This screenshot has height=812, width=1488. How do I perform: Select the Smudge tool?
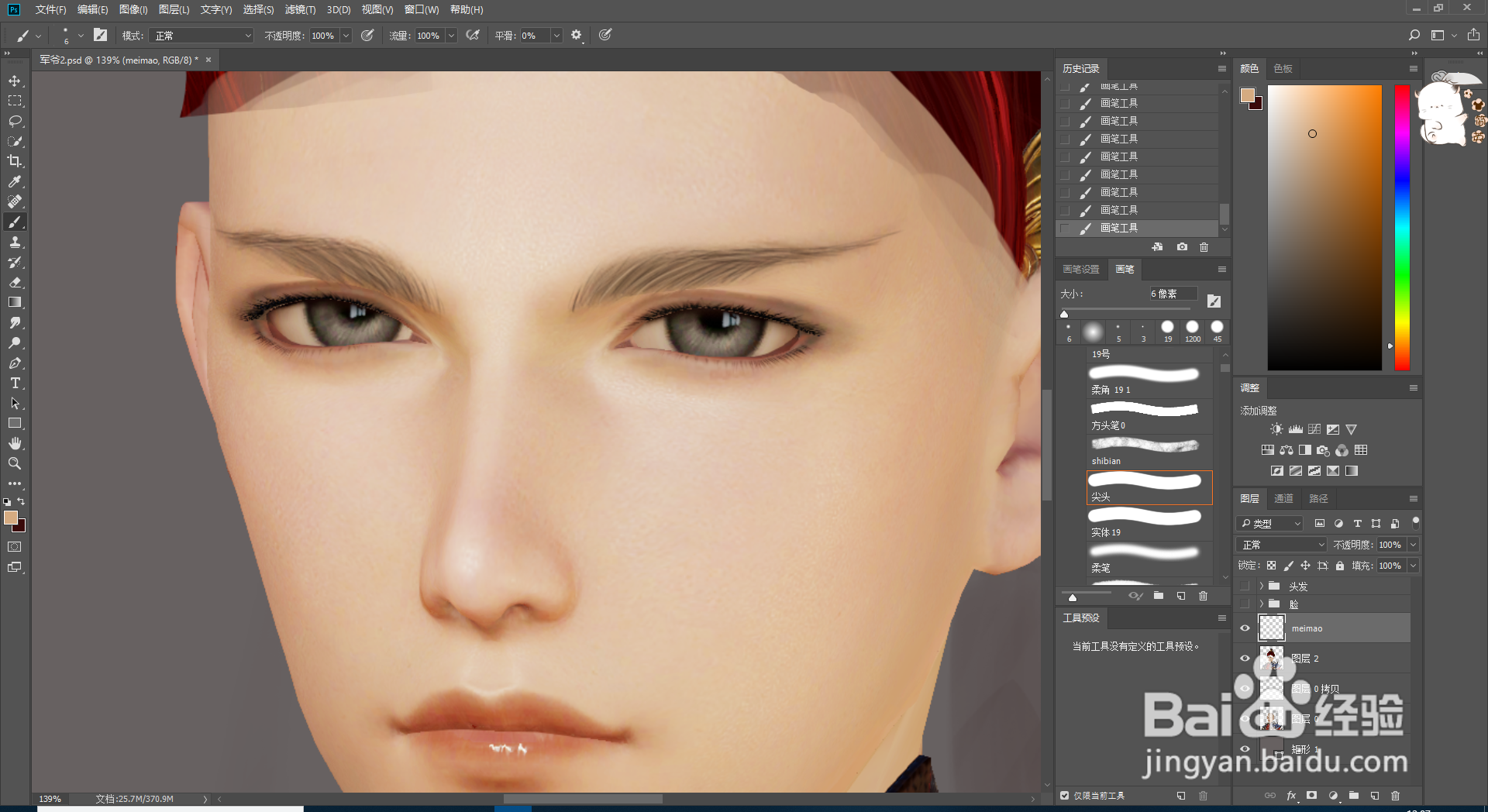pos(15,323)
